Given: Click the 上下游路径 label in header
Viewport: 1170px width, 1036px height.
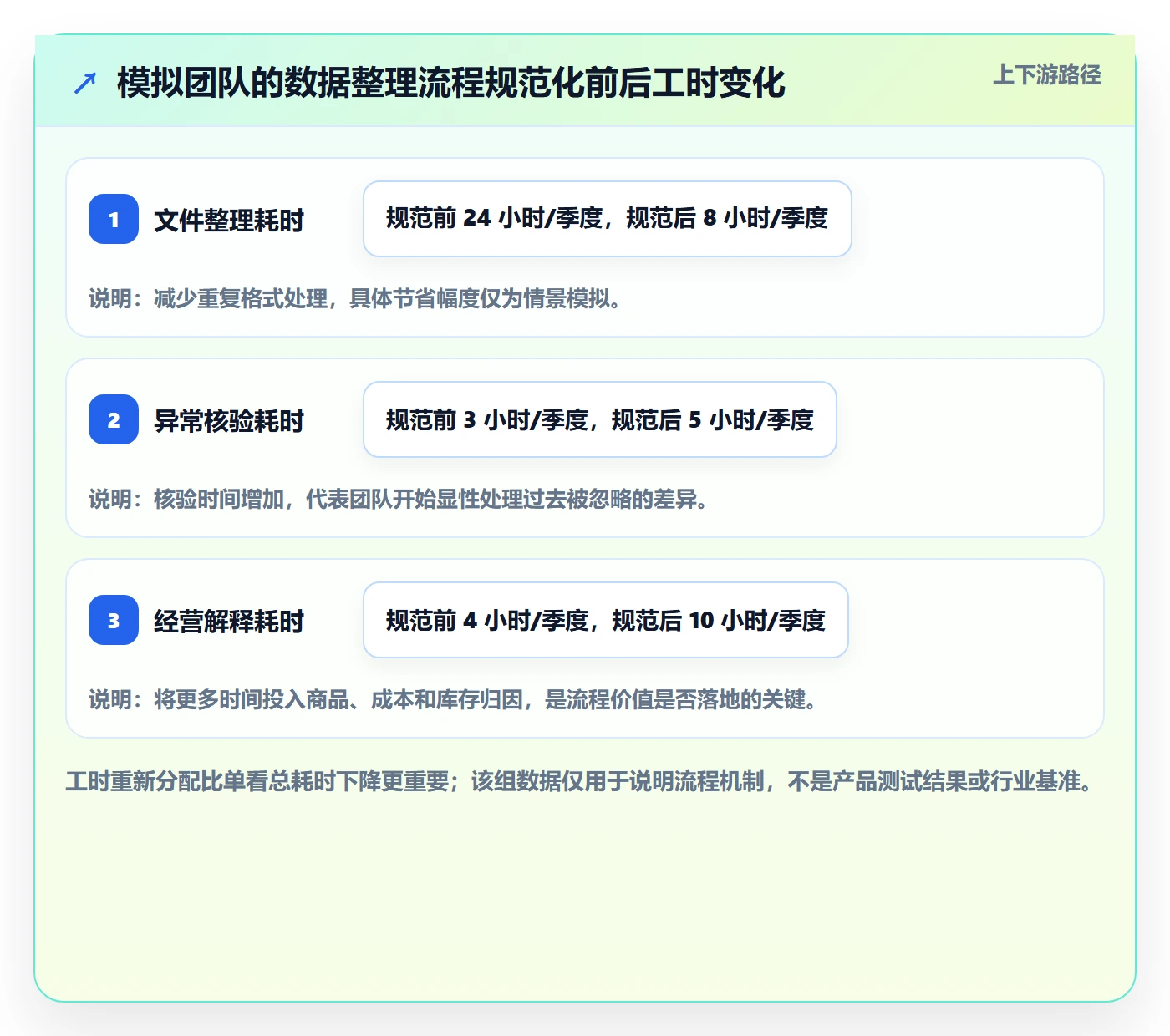Looking at the screenshot, I should click(1047, 75).
